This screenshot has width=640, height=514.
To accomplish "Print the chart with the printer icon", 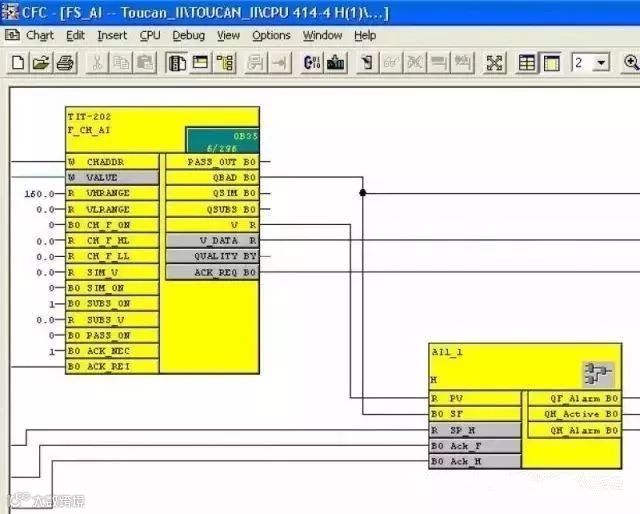I will pos(64,63).
